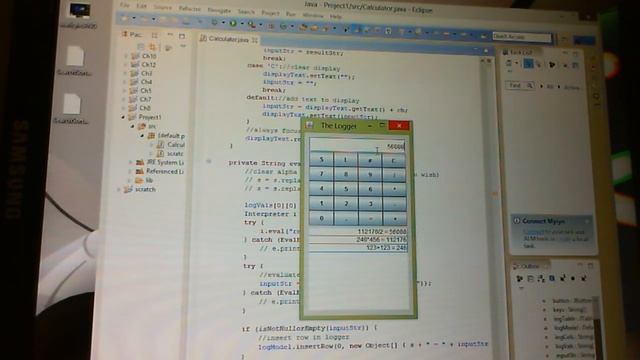Screen dimensions: 640x360
Task: Click the Quick Access search field
Action: (521, 37)
